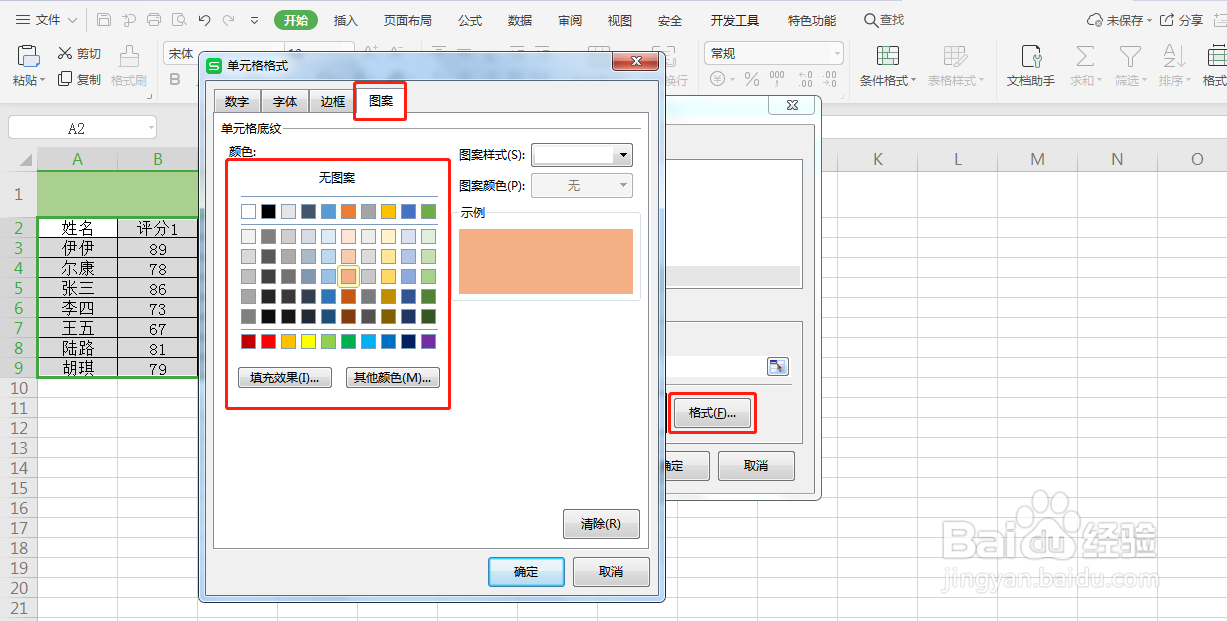
Task: Open 文档助手 (Document Assistant)
Action: [x=1030, y=66]
